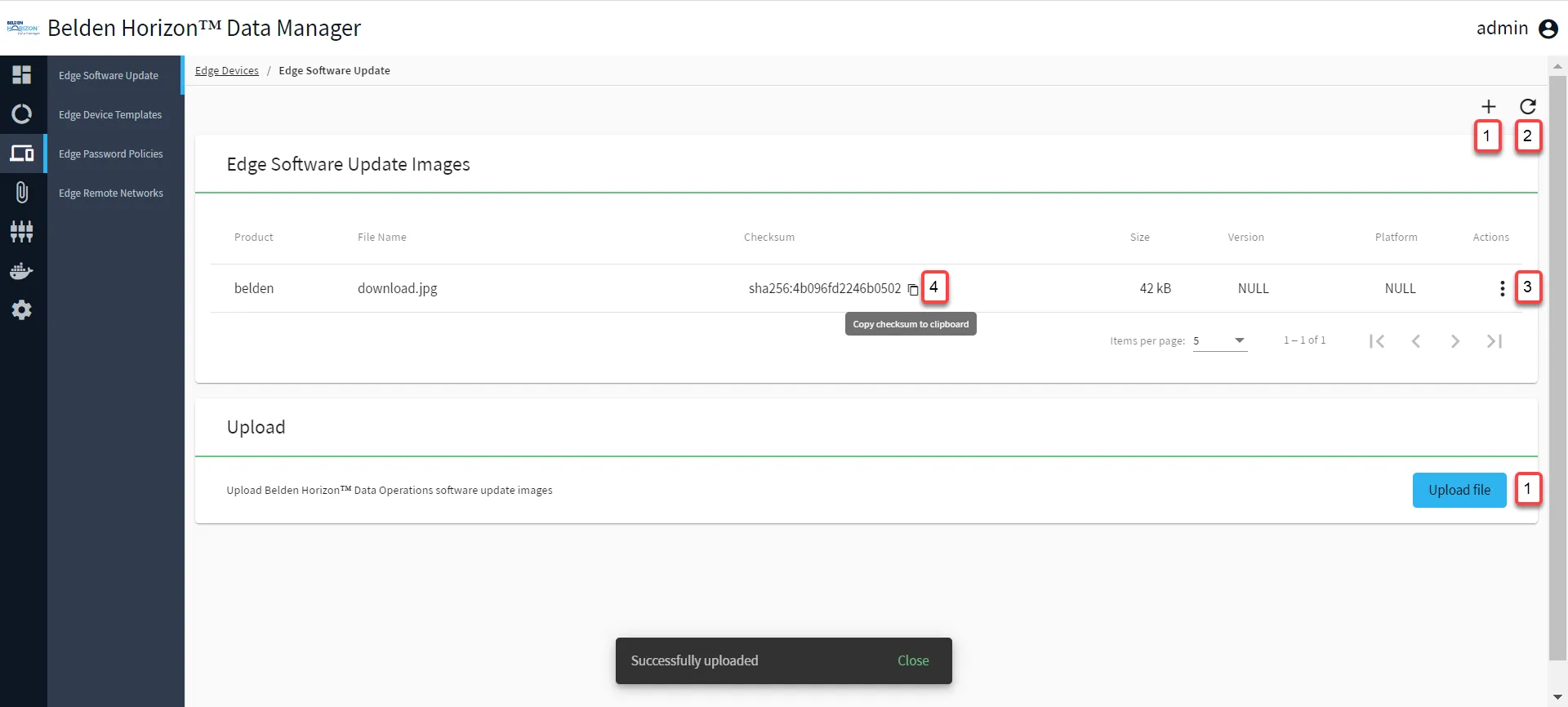Go to previous page of results

tap(1416, 341)
